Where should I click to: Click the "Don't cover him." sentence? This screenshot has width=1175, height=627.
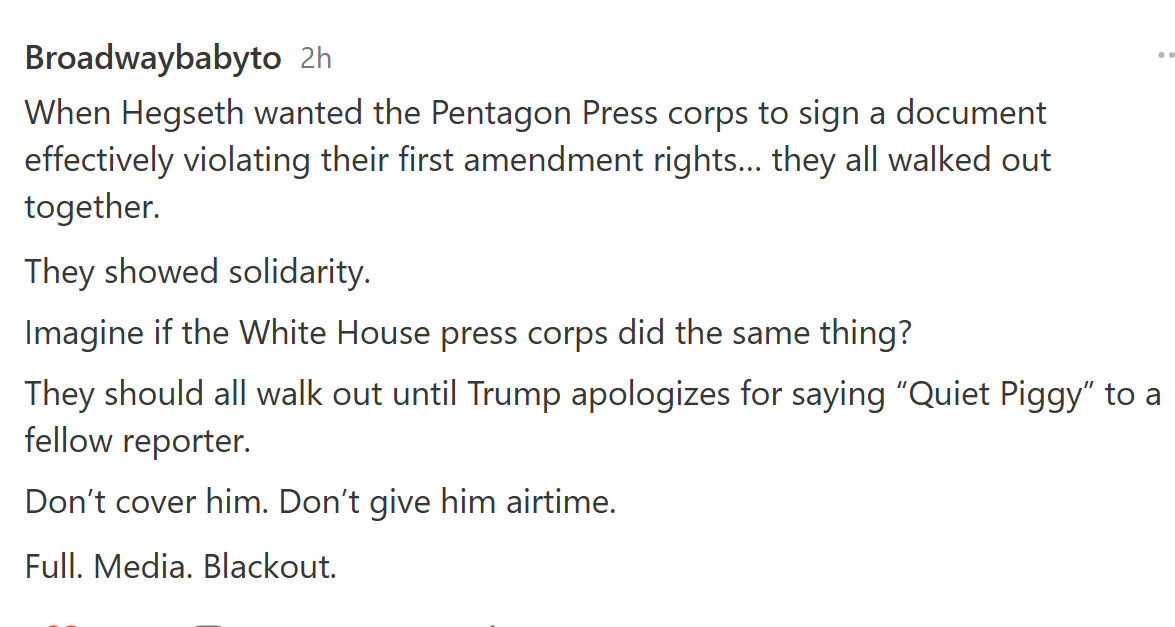point(146,502)
